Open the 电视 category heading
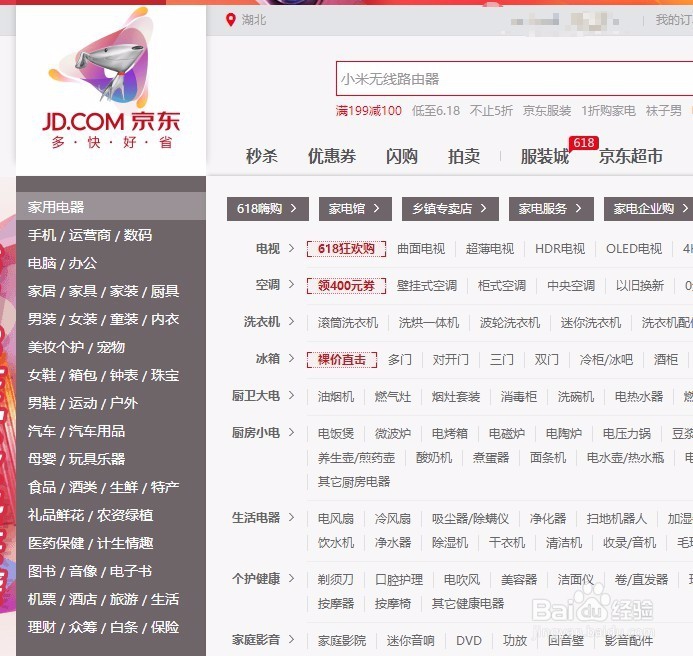The width and height of the screenshot is (693, 656). (268, 248)
